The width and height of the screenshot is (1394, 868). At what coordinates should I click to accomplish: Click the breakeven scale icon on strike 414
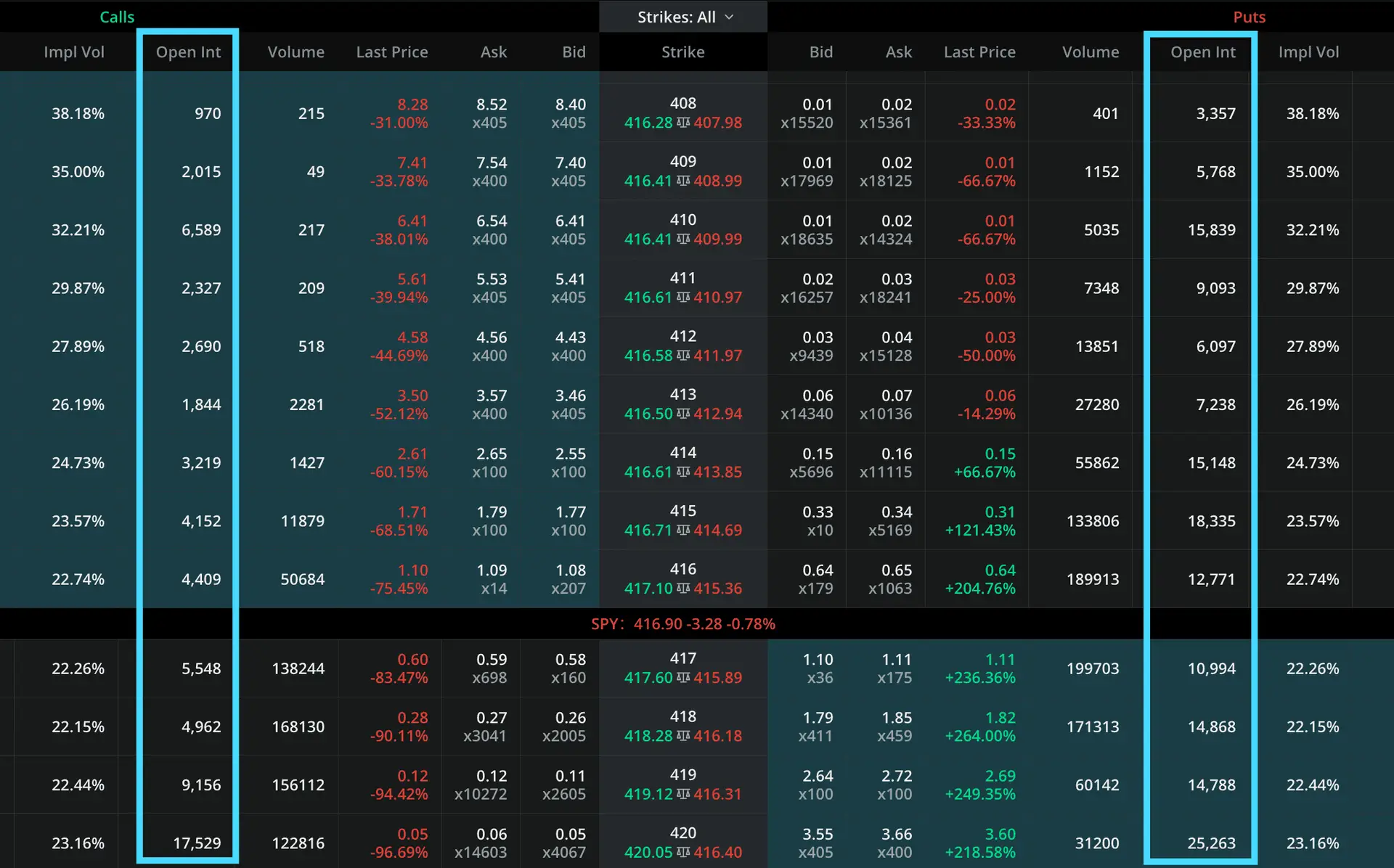click(x=683, y=472)
